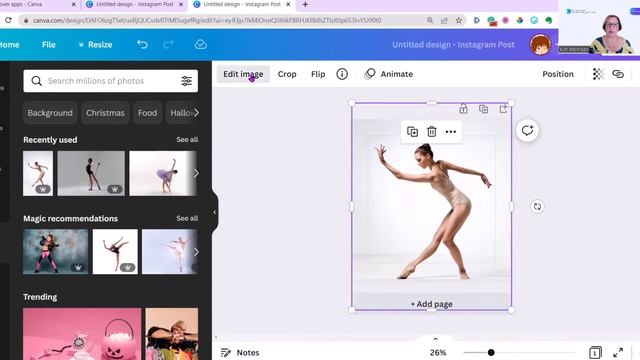The image size is (640, 360).
Task: Close the third Untitled design tab
Action: pyautogui.click(x=288, y=4)
